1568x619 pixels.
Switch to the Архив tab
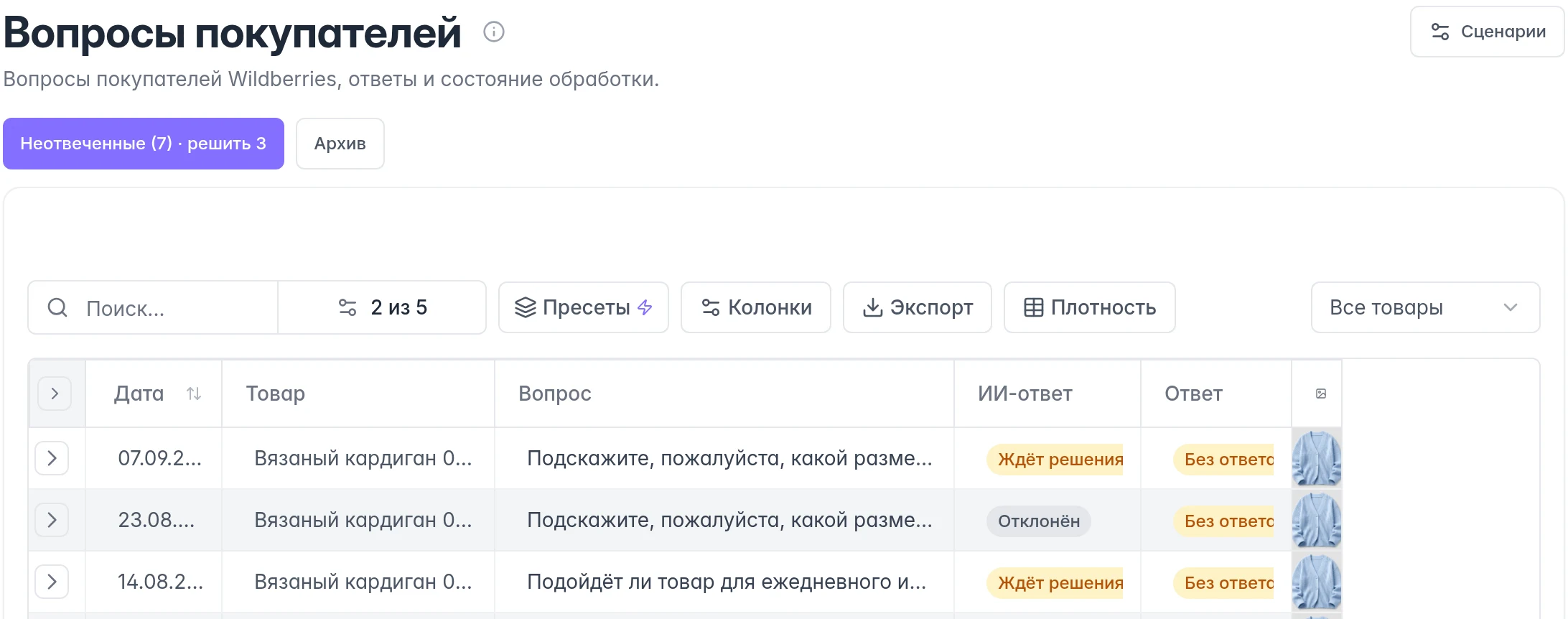tap(340, 144)
